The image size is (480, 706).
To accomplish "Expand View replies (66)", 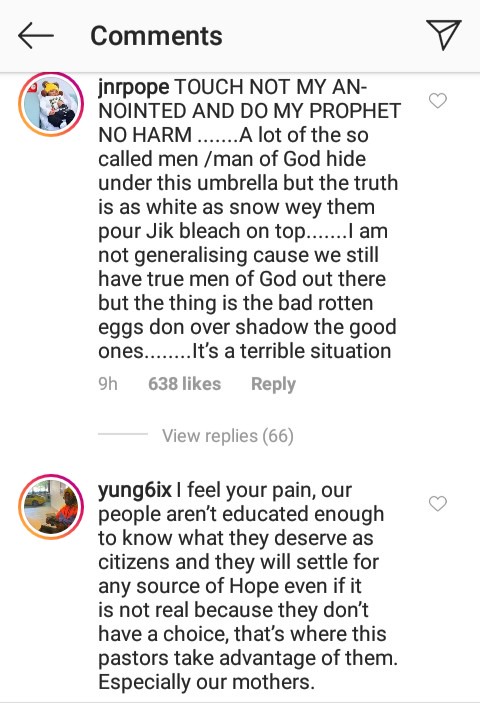I will (x=228, y=435).
